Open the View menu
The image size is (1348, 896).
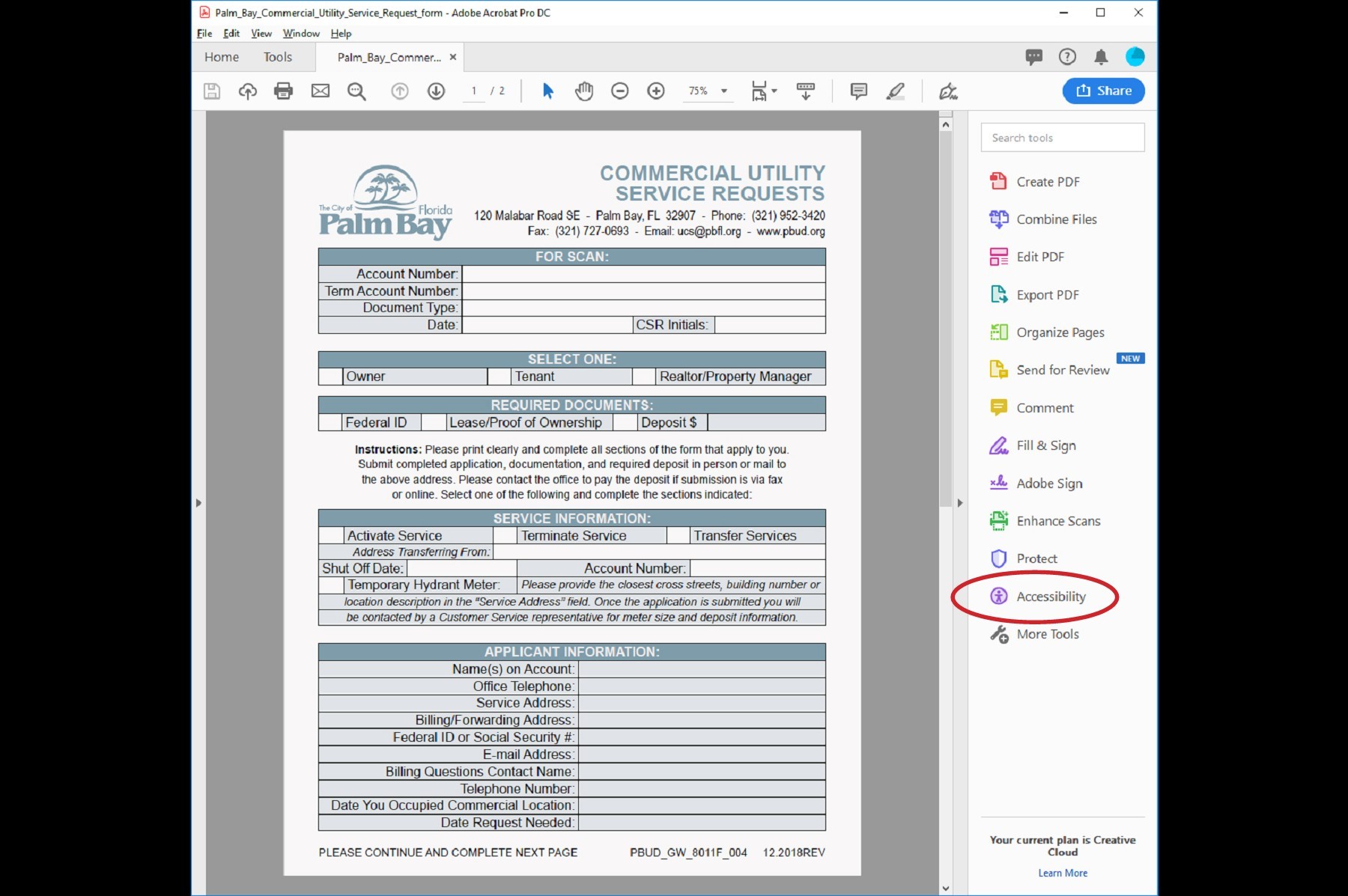coord(261,34)
